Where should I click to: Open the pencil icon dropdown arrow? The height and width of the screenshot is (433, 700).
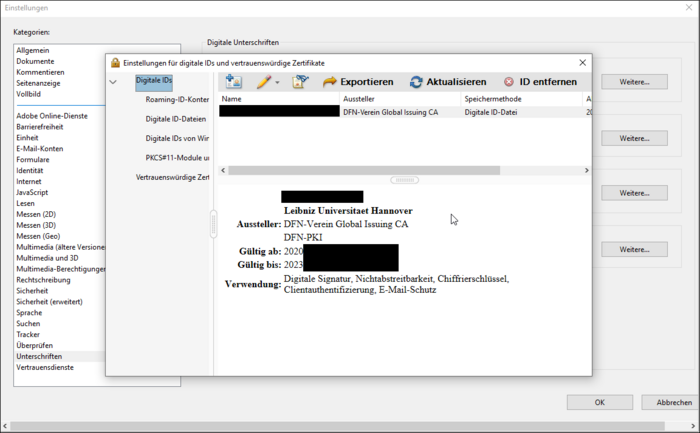277,83
